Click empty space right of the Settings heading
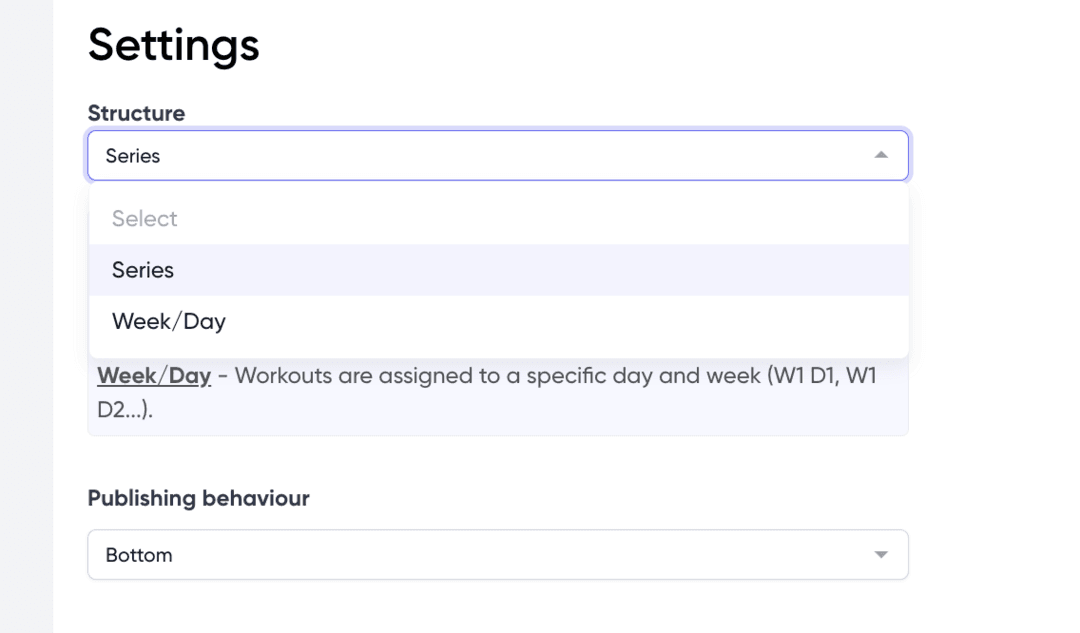The width and height of the screenshot is (1080, 633). [x=600, y=45]
